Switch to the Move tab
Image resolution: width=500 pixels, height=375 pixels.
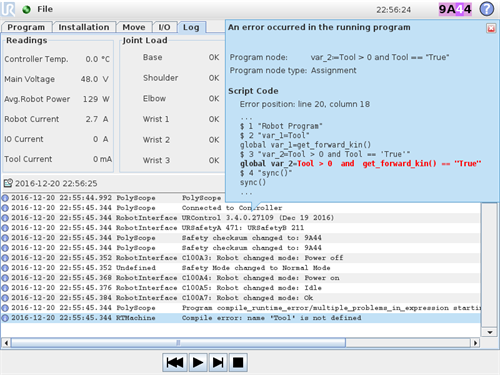pyautogui.click(x=134, y=27)
